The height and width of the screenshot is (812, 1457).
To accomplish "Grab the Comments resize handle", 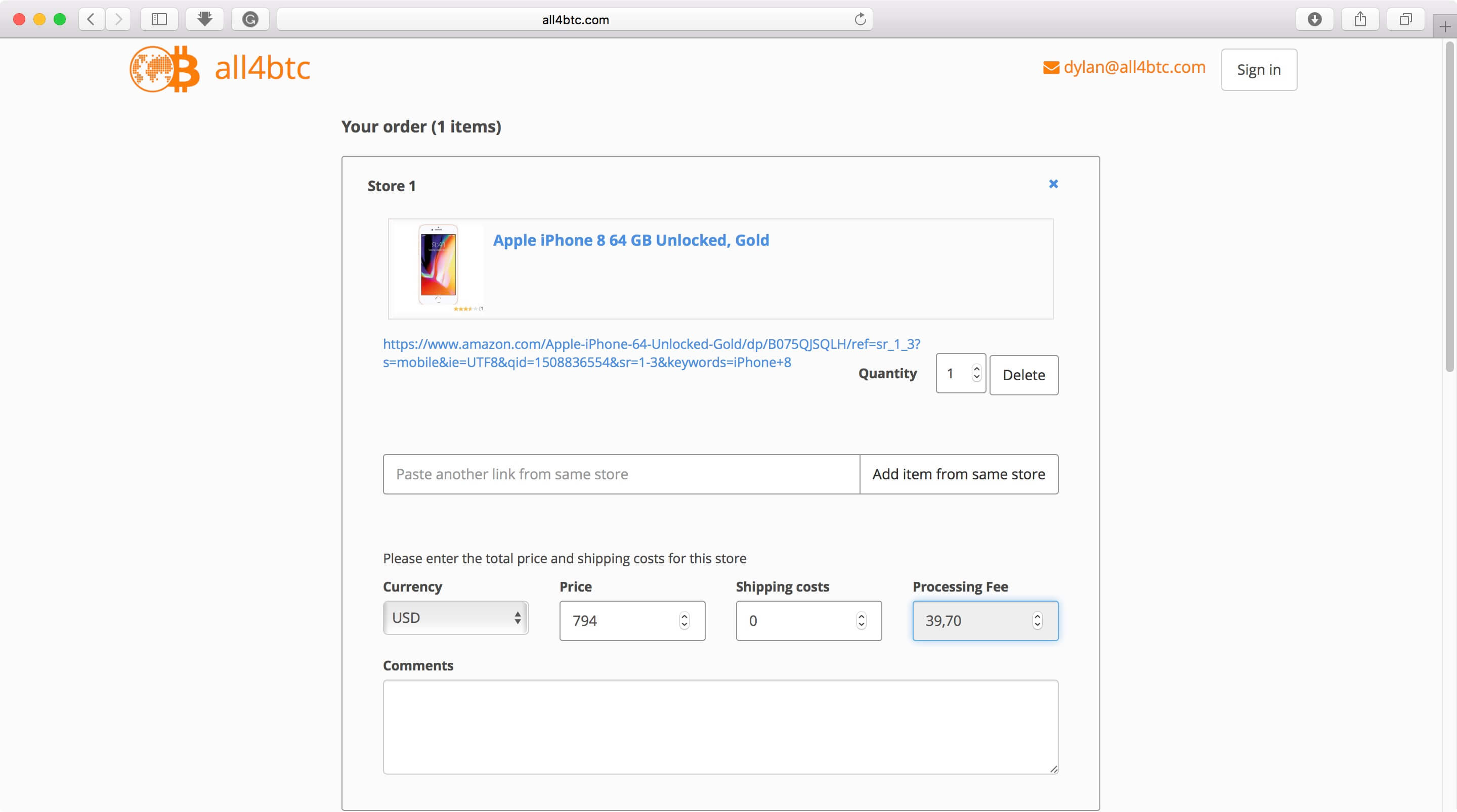I will pos(1054,769).
